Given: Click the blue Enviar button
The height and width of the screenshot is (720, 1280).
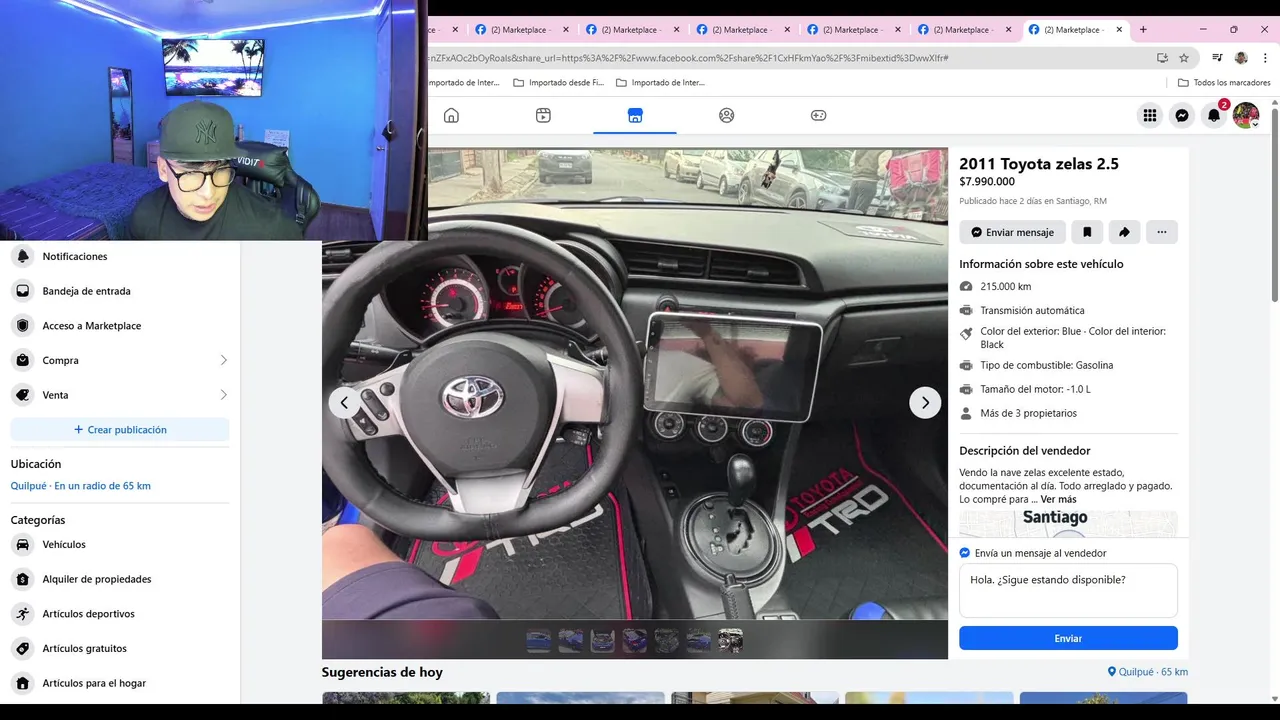Looking at the screenshot, I should [1068, 638].
